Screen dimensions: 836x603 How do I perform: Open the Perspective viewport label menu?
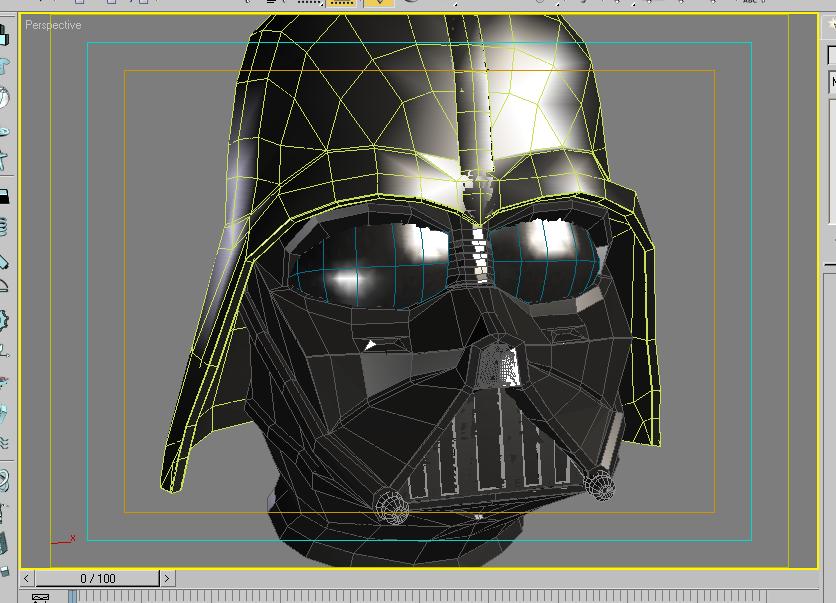(x=53, y=25)
